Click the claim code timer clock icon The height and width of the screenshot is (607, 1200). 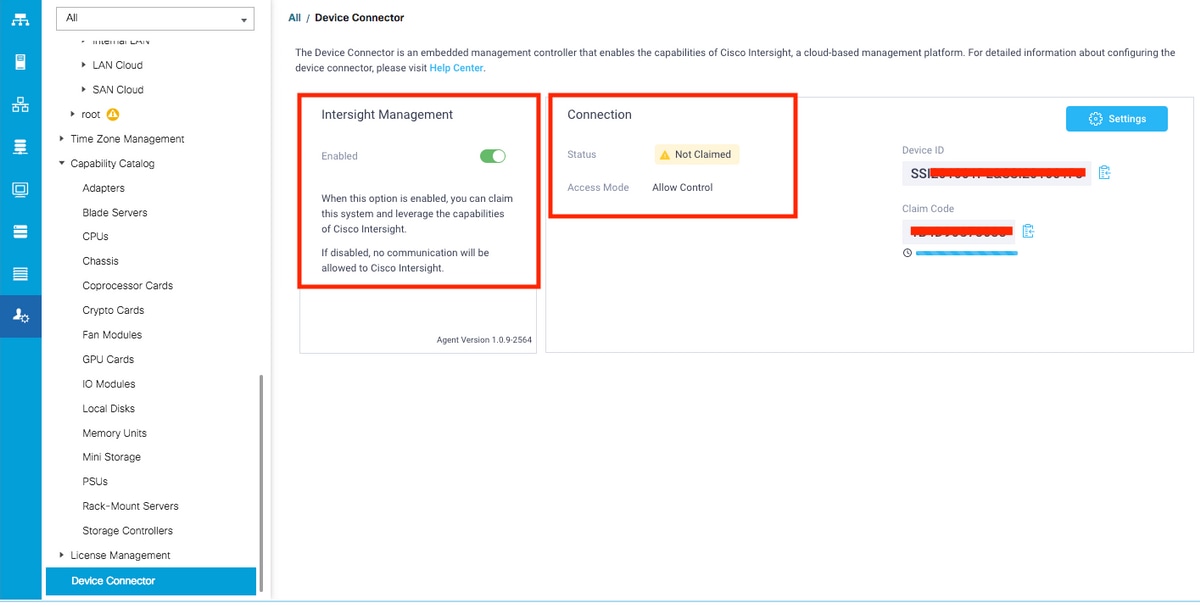click(x=907, y=253)
